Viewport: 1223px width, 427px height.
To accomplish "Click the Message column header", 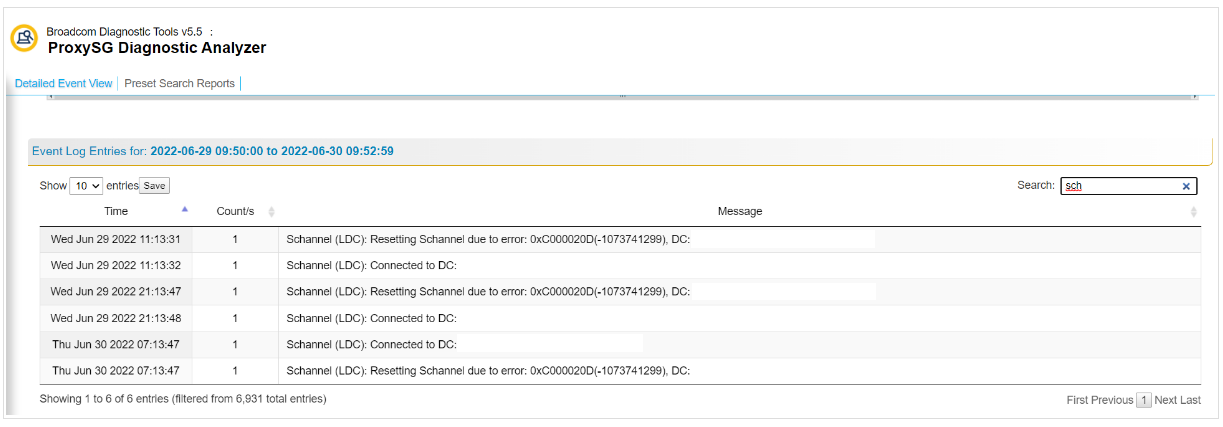I will (x=740, y=212).
